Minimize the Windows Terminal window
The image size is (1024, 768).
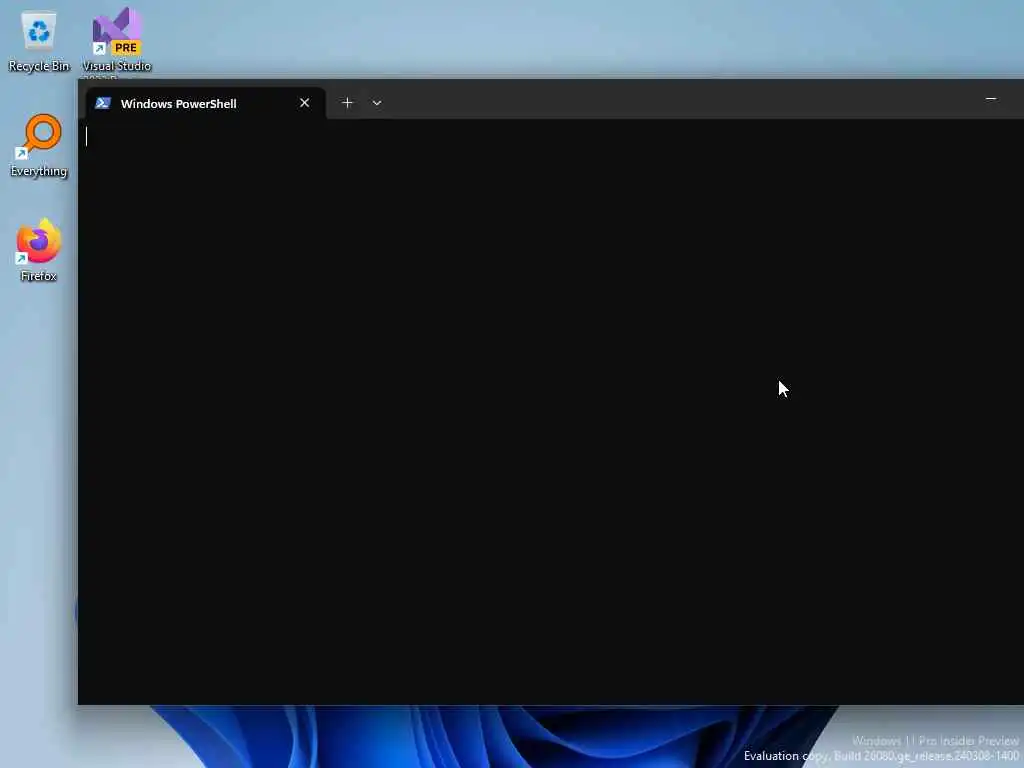tap(991, 99)
